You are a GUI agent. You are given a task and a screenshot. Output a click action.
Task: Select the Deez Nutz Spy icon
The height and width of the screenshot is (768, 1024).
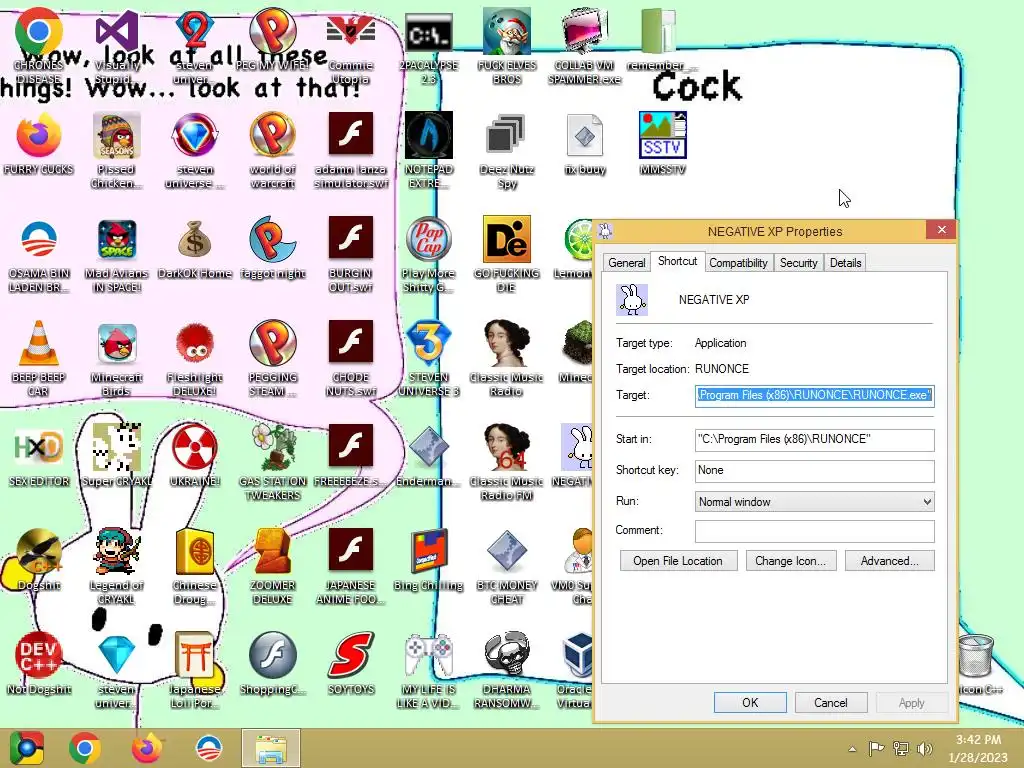pyautogui.click(x=506, y=135)
